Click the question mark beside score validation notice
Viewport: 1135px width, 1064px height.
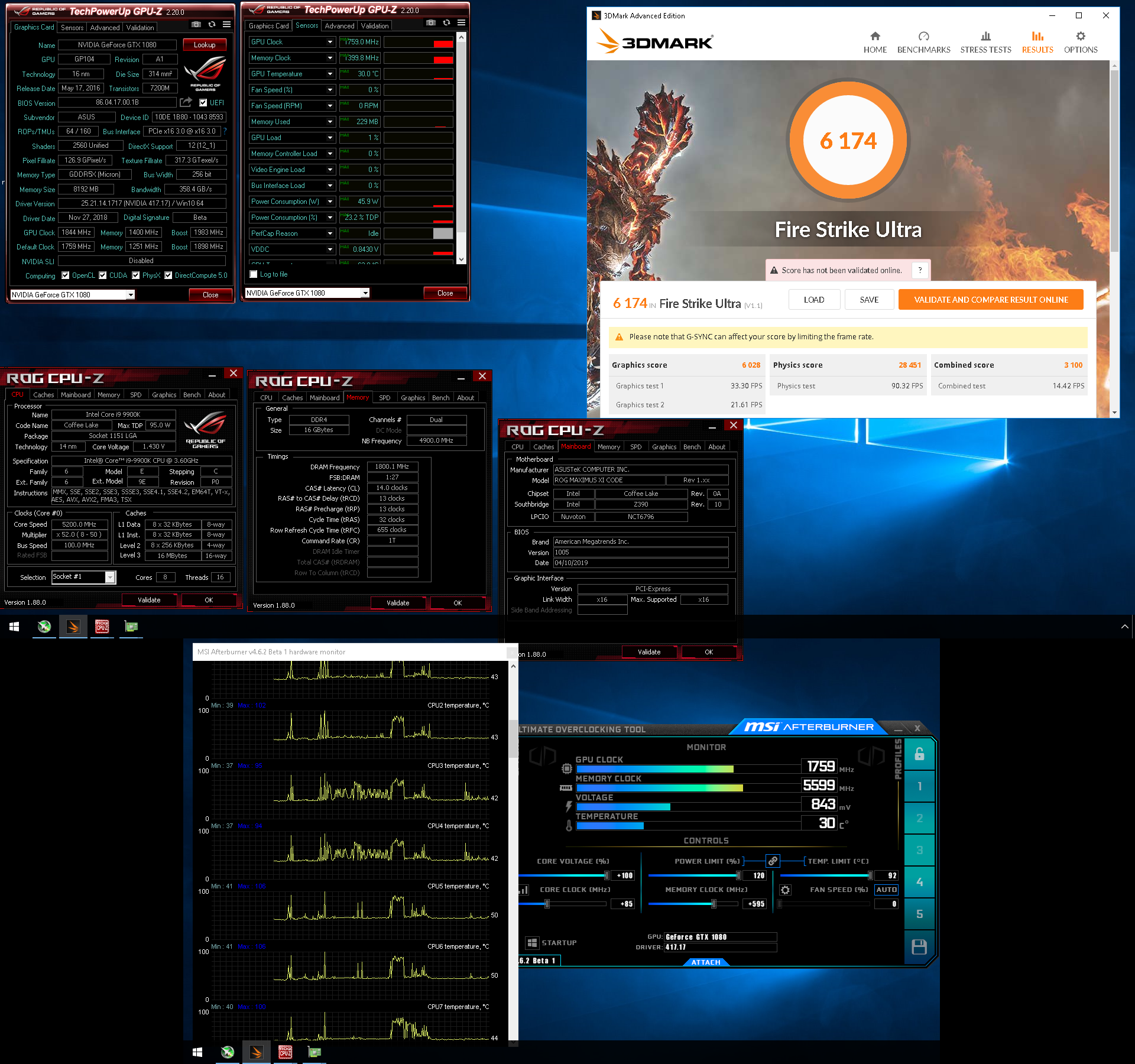point(920,270)
